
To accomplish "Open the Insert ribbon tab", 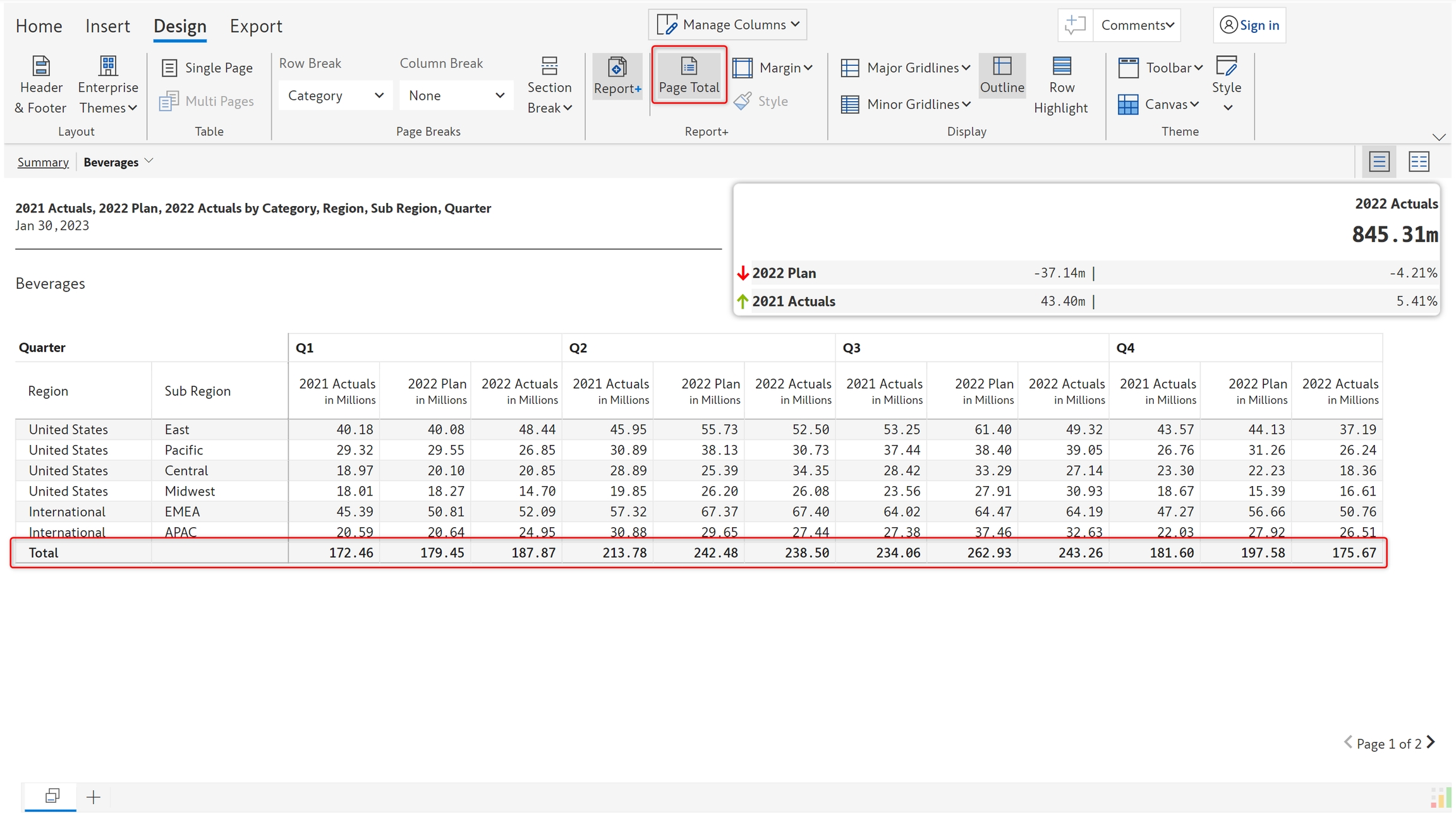I will tap(107, 26).
